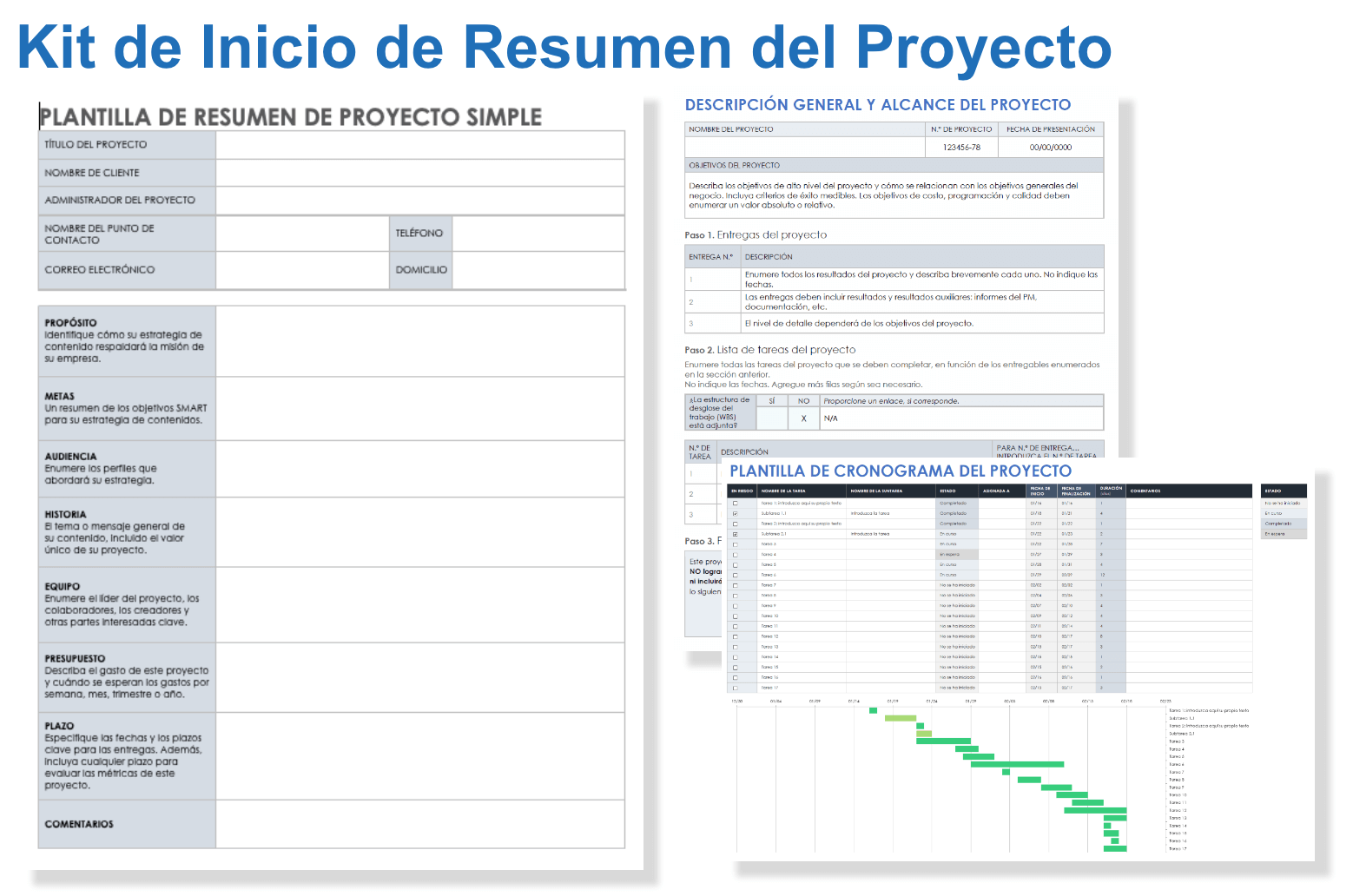This screenshot has width=1353, height=896.
Task: Click the X mark under the NO column
Action: click(803, 418)
